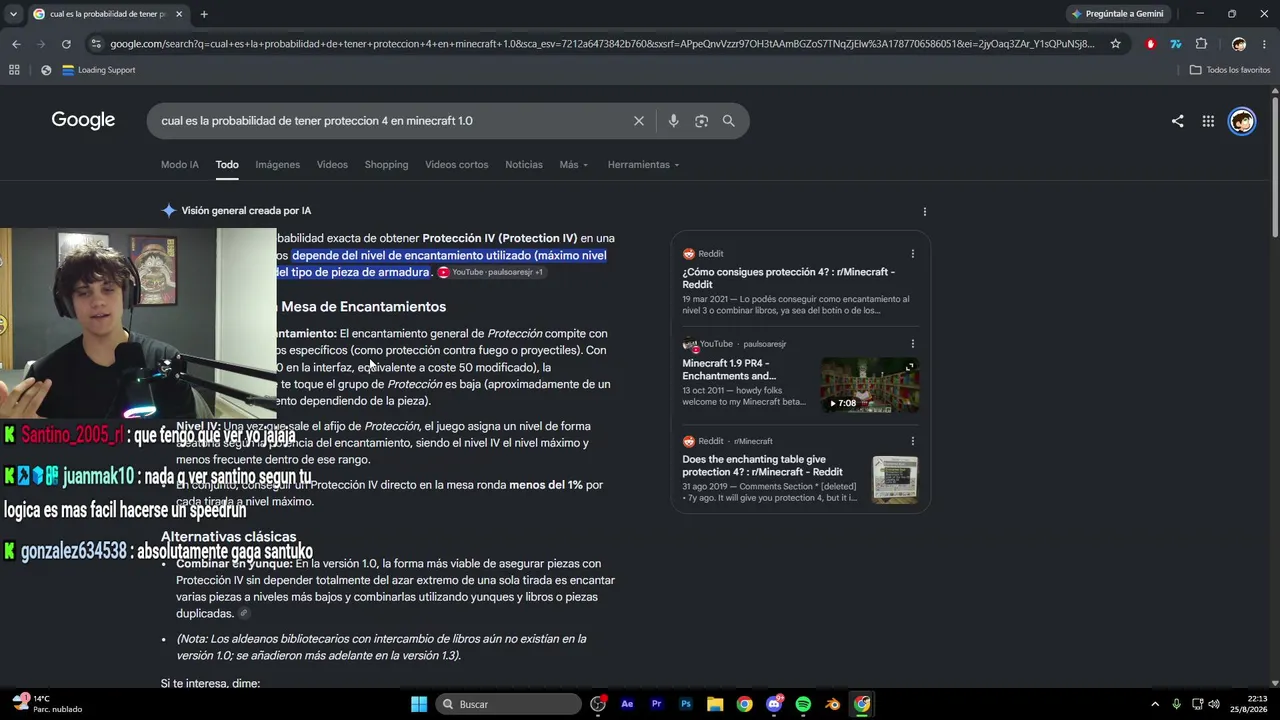
Task: Open the Videos cortos tab
Action: point(457,165)
